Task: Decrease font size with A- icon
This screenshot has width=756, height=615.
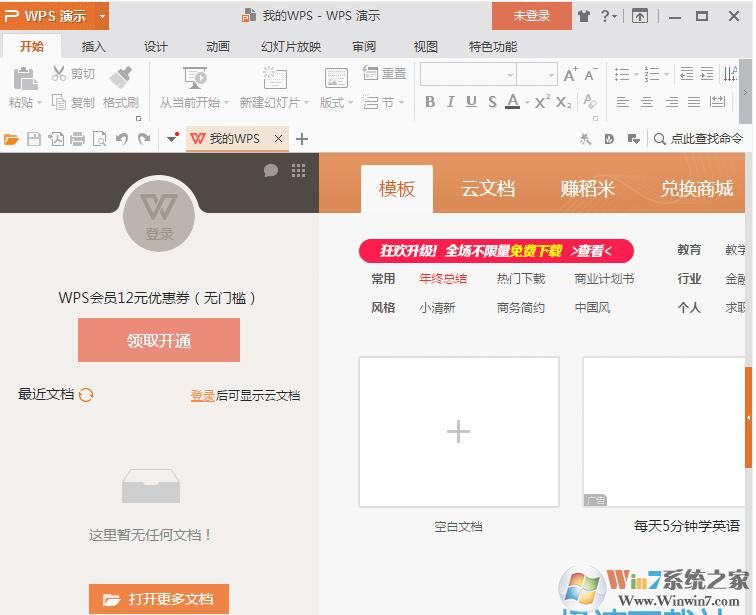Action: (591, 74)
